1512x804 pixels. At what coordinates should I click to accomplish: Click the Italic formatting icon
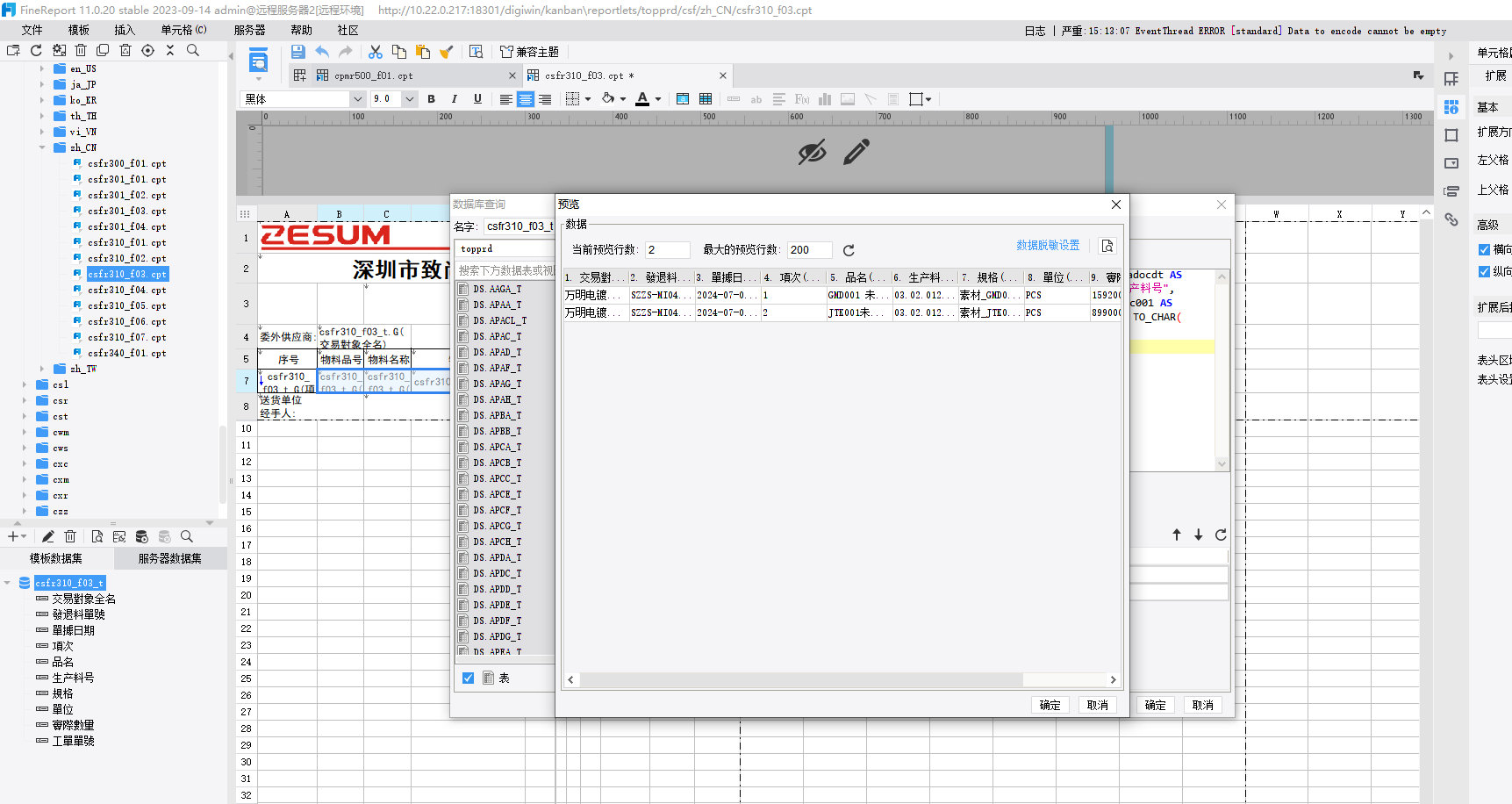pyautogui.click(x=454, y=99)
